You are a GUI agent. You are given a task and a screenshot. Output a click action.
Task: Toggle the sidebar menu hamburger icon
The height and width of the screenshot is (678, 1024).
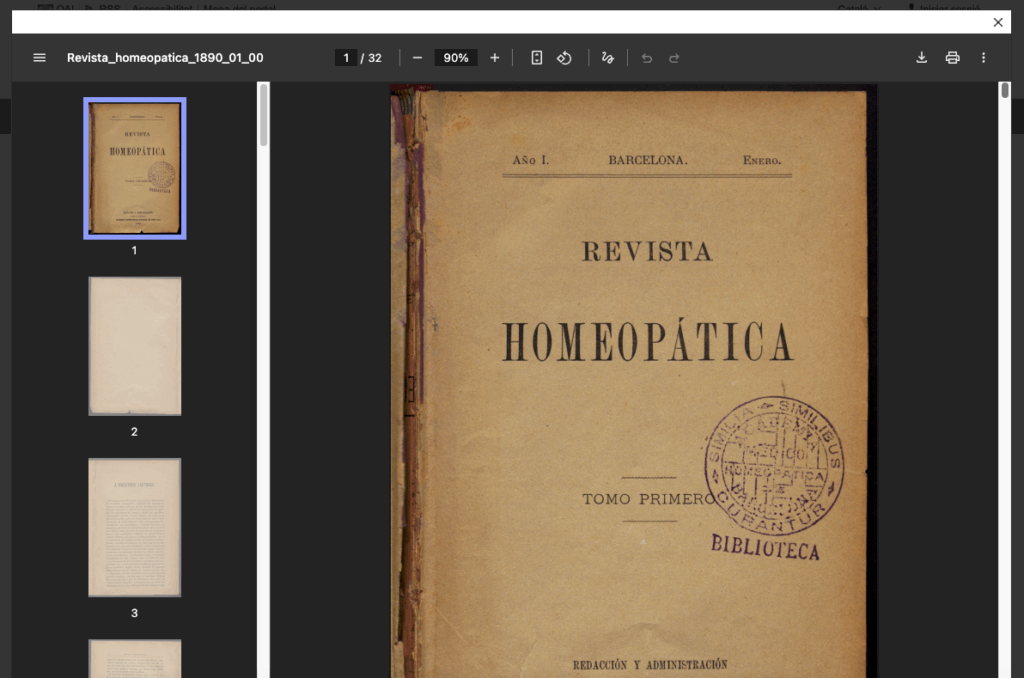tap(40, 58)
